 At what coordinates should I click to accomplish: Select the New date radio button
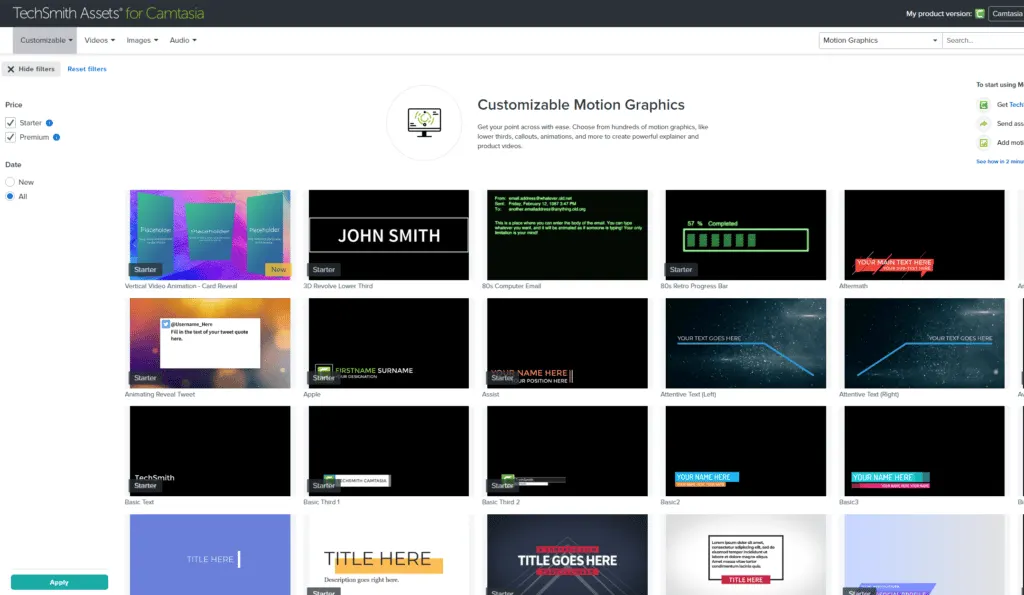point(10,182)
